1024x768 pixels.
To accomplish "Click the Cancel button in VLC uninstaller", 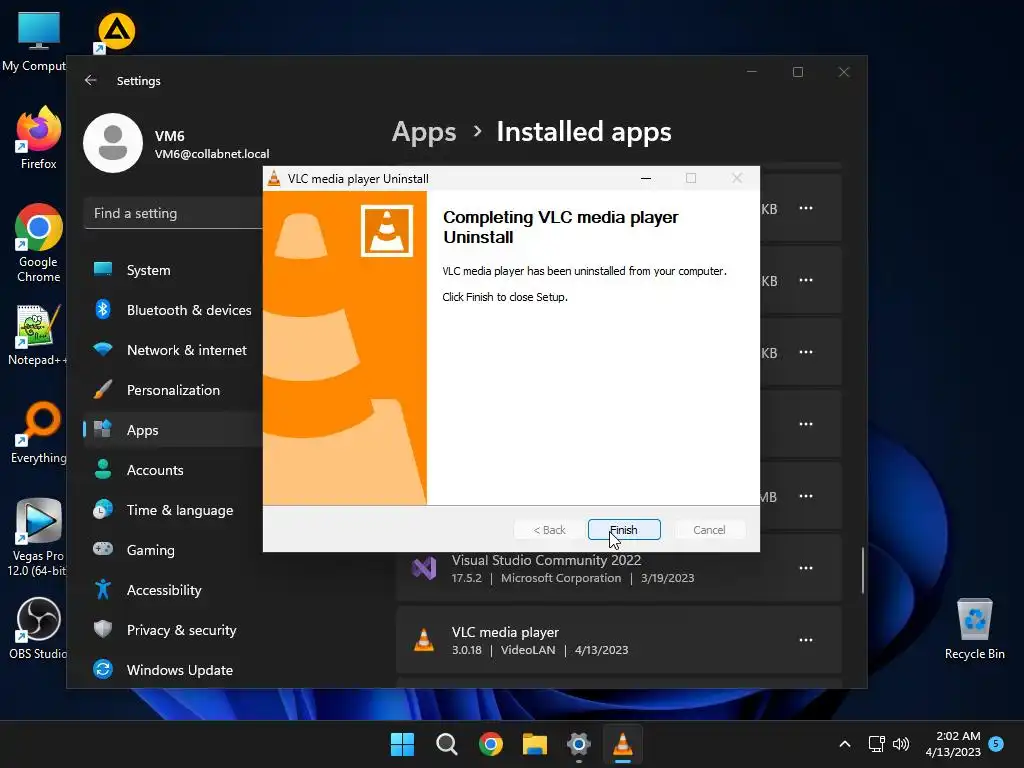I will click(x=709, y=530).
